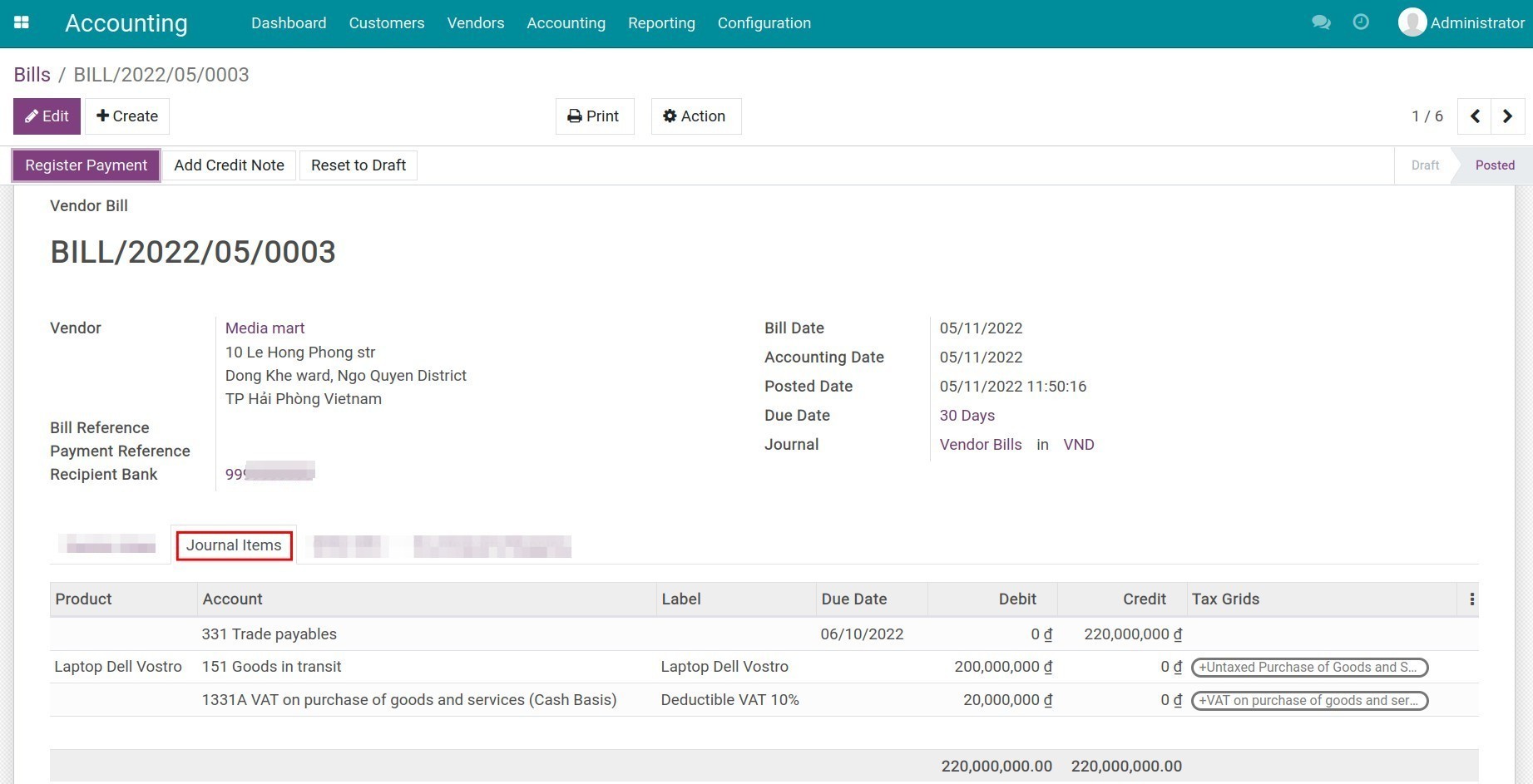Go to previous record arrow

tap(1475, 116)
